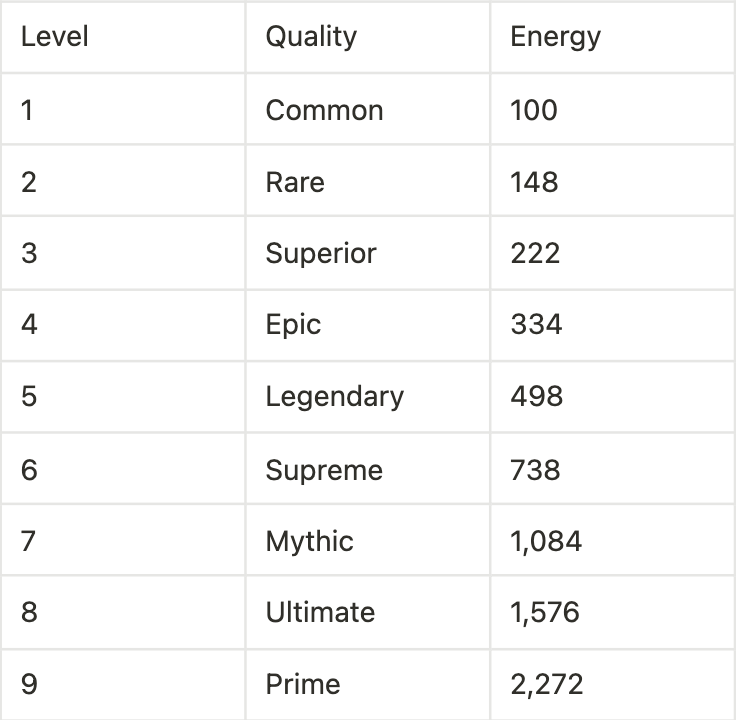Click the Rare quality cell
Image resolution: width=736 pixels, height=720 pixels.
coord(295,182)
